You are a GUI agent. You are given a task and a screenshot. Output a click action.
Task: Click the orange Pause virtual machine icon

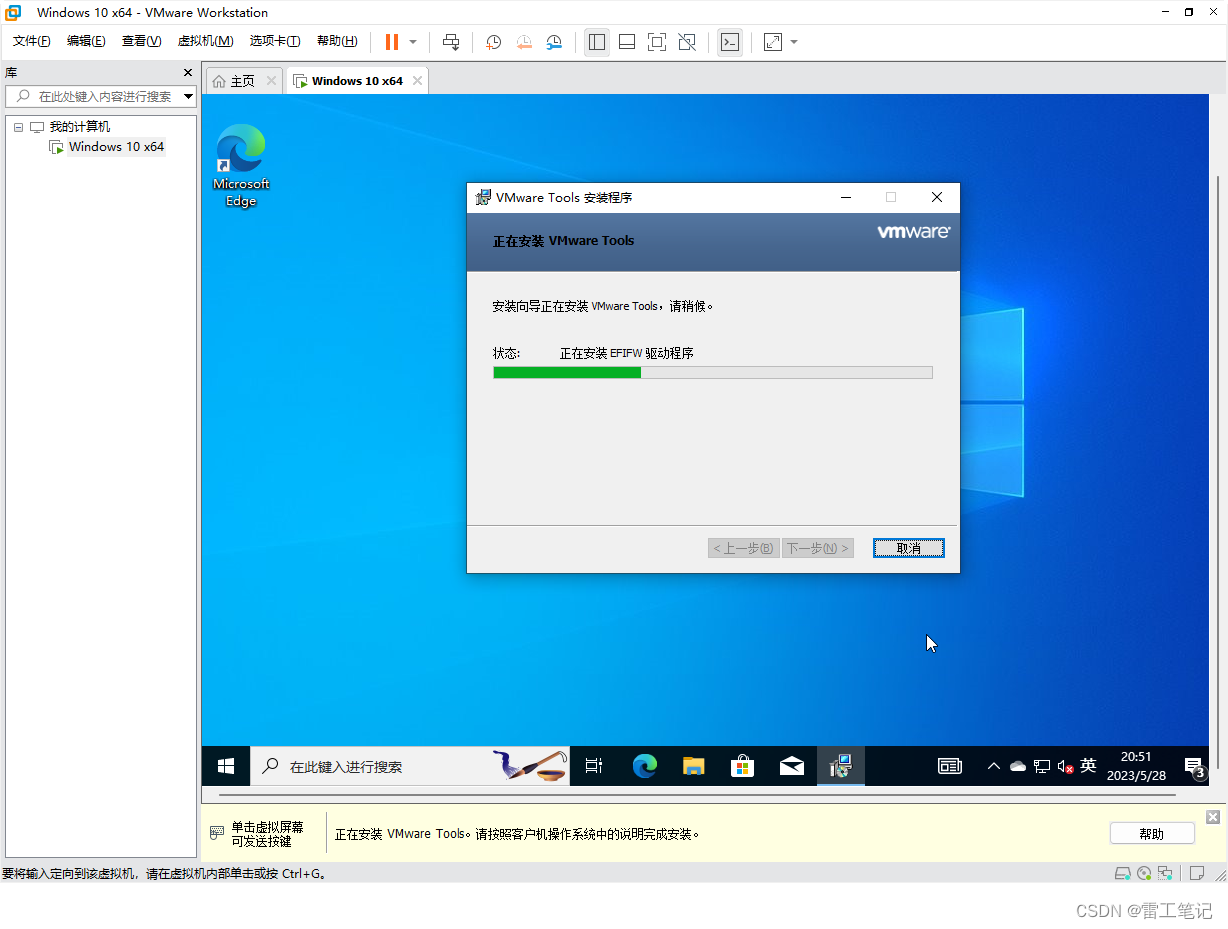[392, 42]
